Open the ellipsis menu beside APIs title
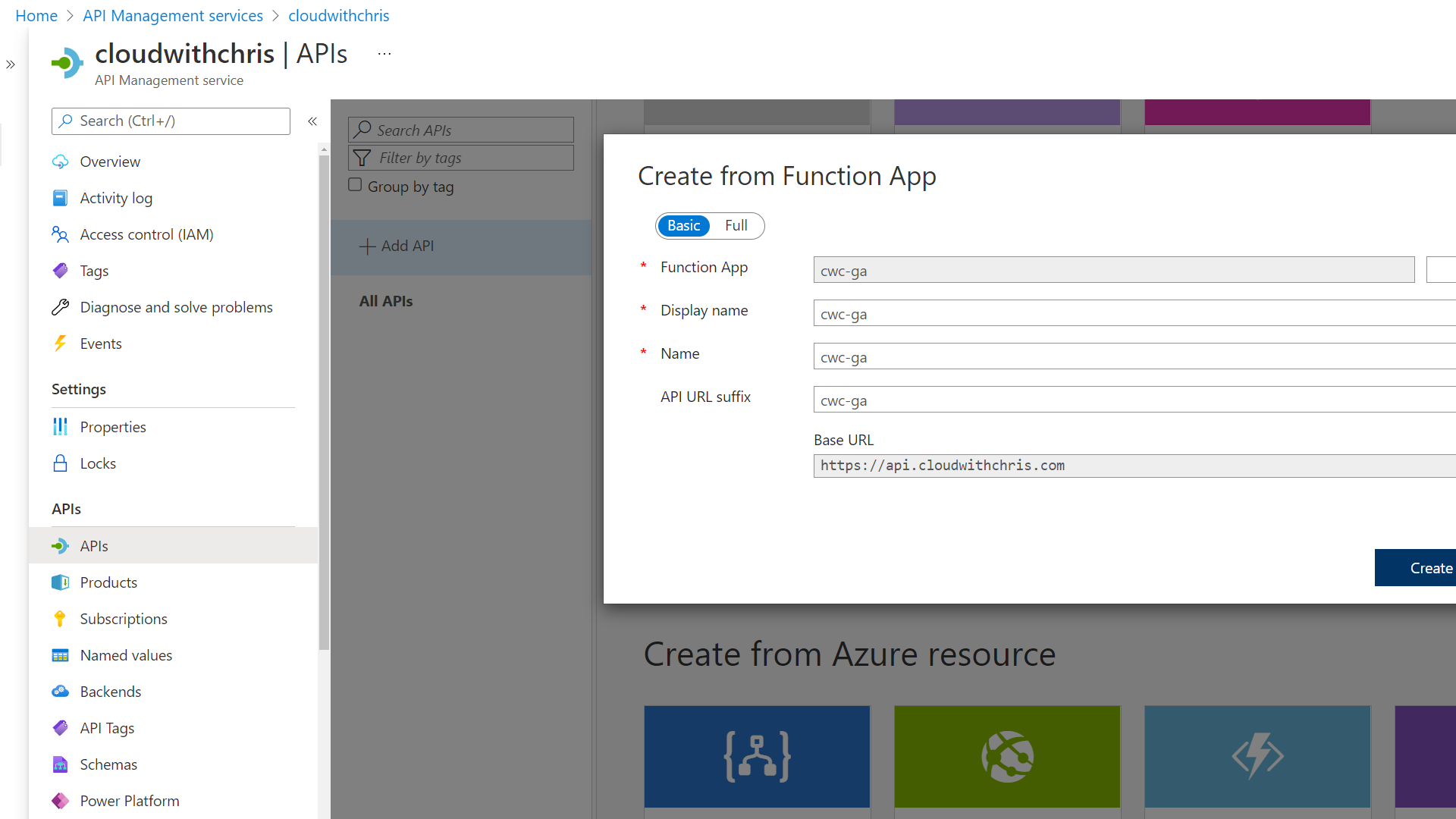Image resolution: width=1456 pixels, height=819 pixels. tap(384, 53)
